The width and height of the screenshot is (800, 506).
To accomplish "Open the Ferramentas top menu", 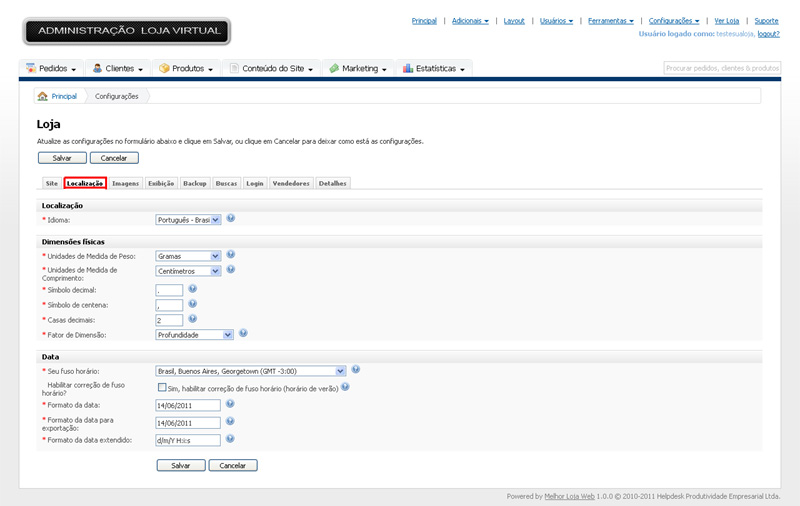I will point(611,21).
